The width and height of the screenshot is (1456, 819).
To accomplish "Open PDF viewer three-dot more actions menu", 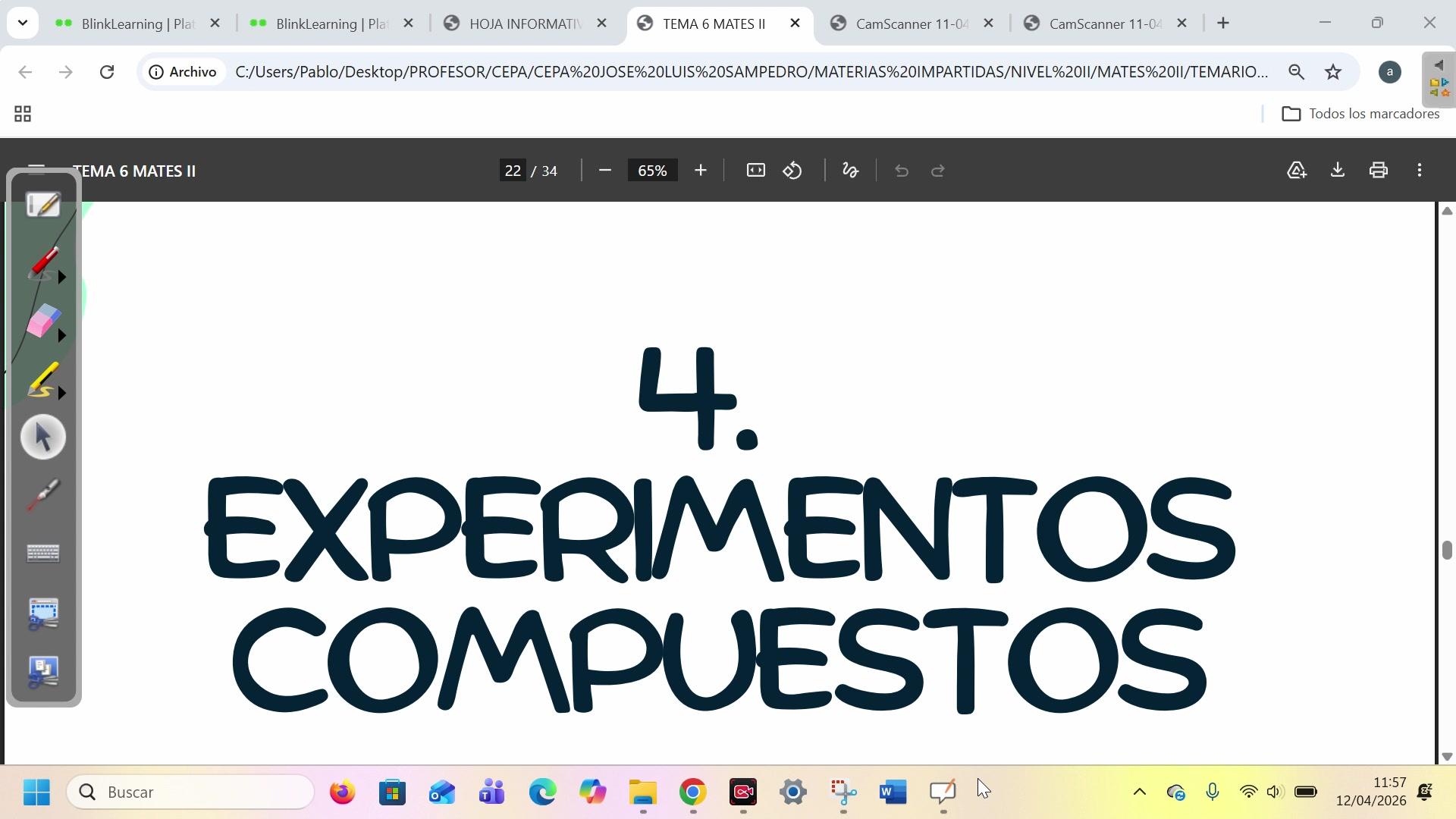I will coord(1420,171).
